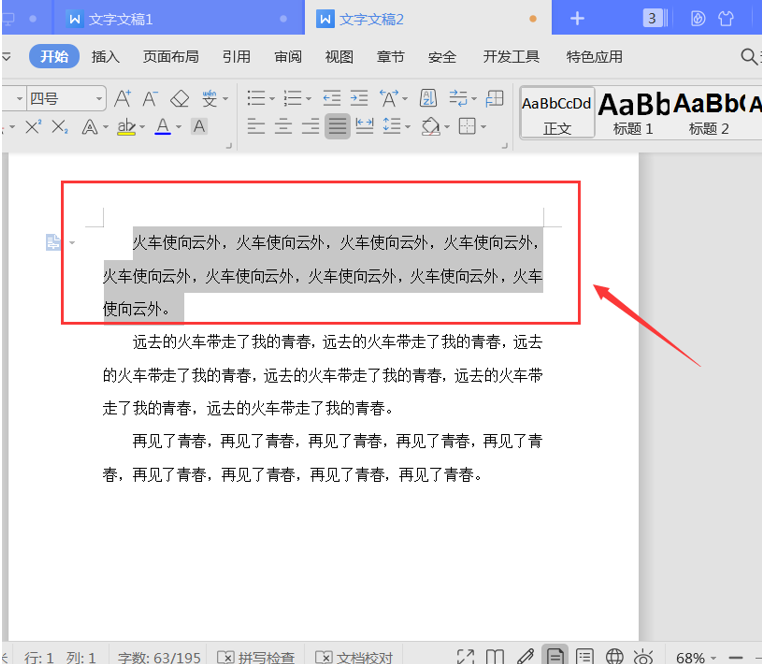Open the 审阅 ribbon tab

pyautogui.click(x=288, y=56)
